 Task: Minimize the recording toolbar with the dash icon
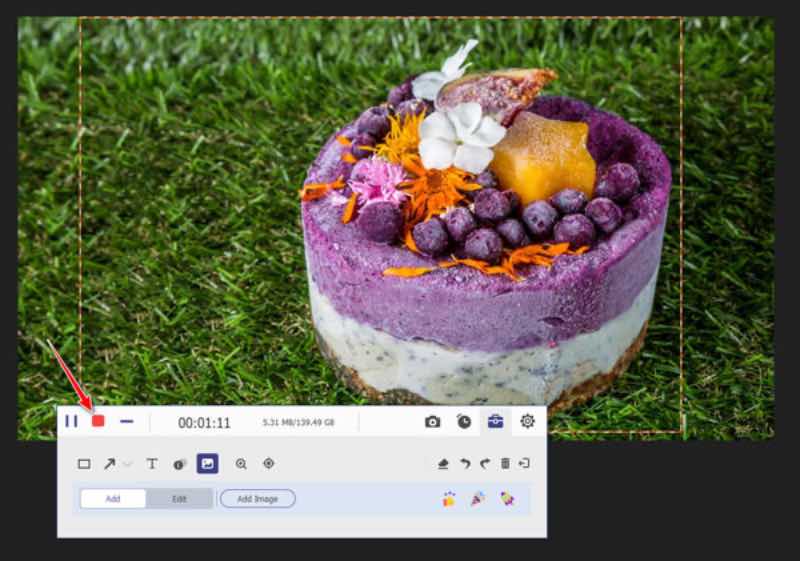[x=127, y=421]
